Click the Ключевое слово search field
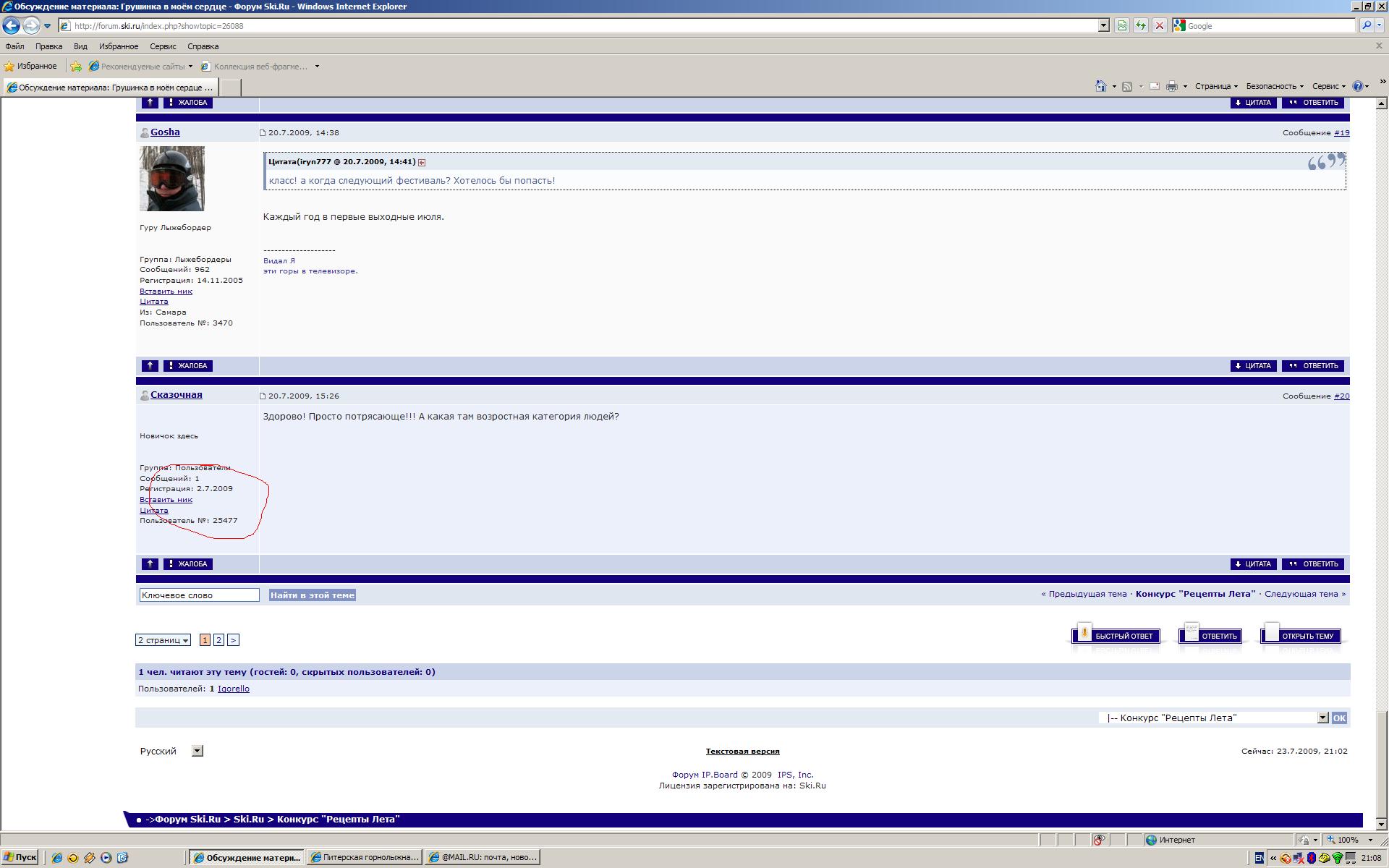 199,595
